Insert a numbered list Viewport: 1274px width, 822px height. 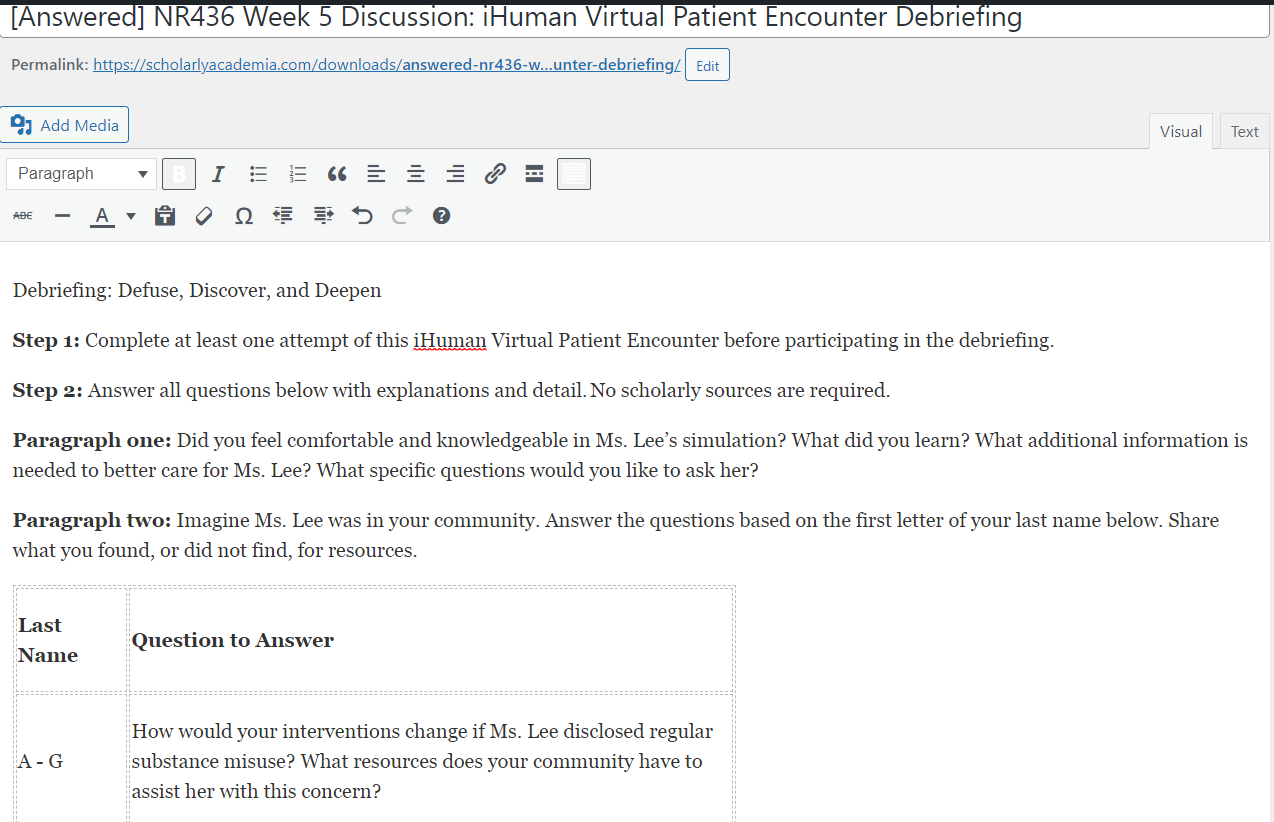[x=297, y=174]
